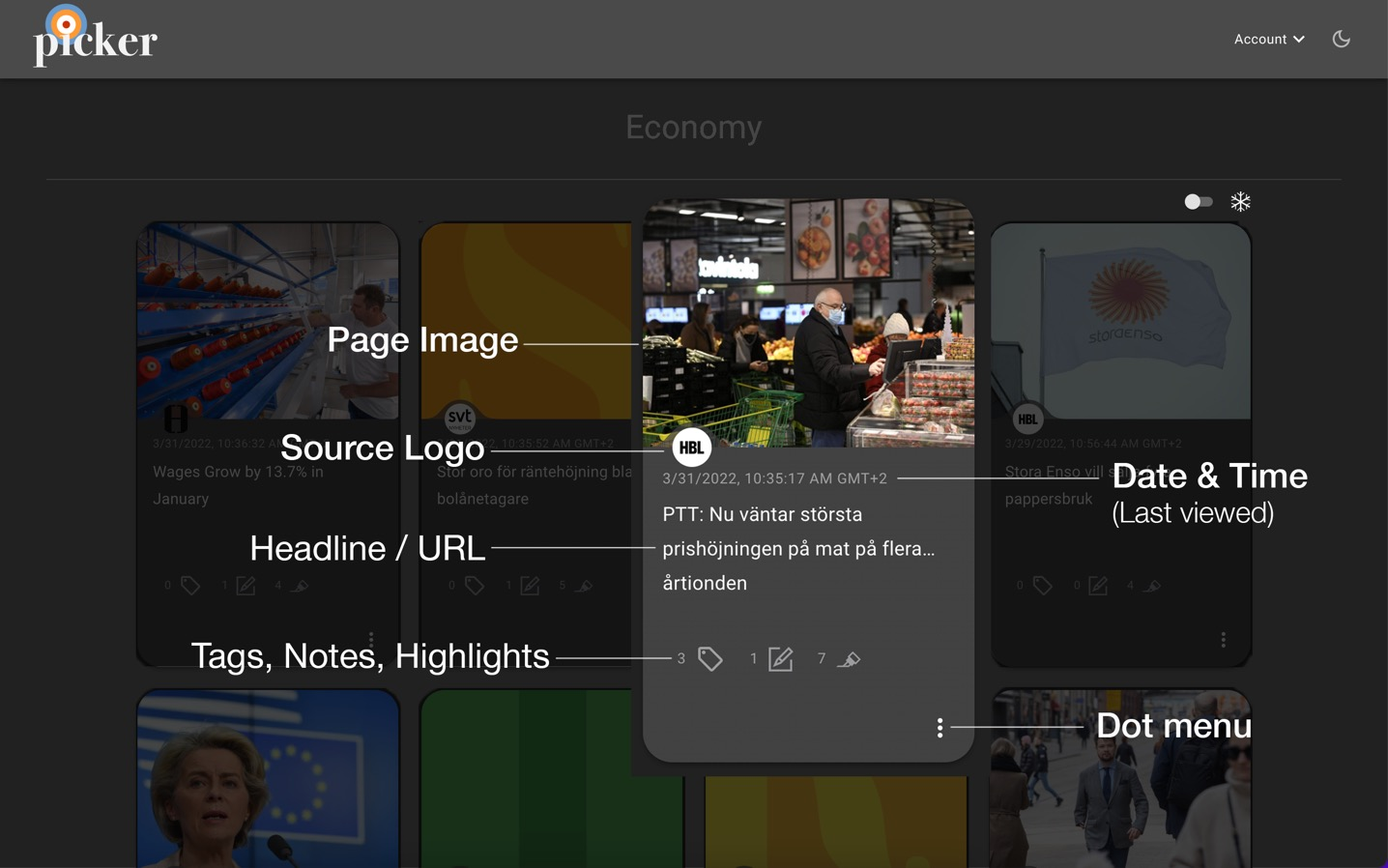
Task: Click the Picker logo in header
Action: 95,39
